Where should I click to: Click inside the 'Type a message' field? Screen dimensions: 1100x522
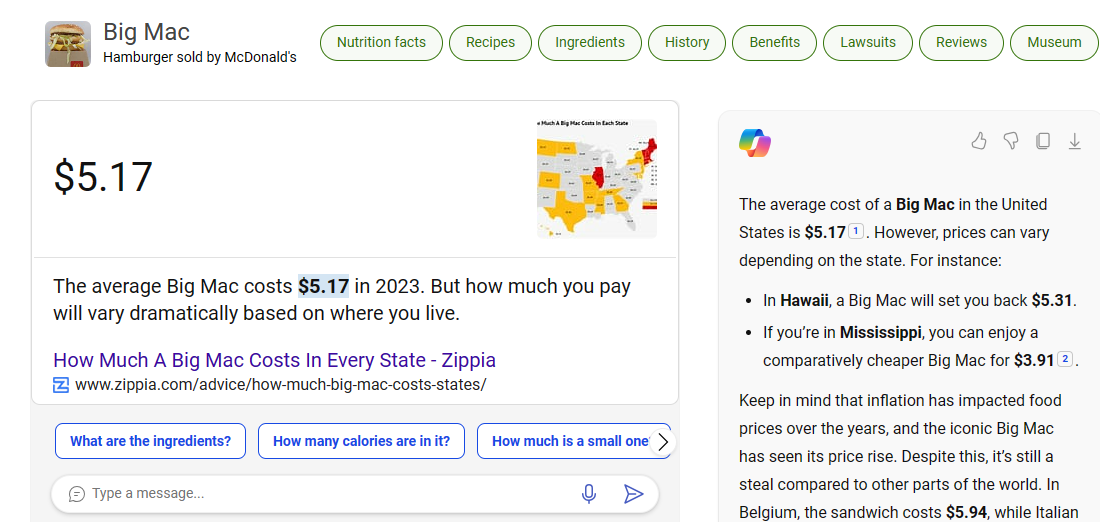pos(320,493)
